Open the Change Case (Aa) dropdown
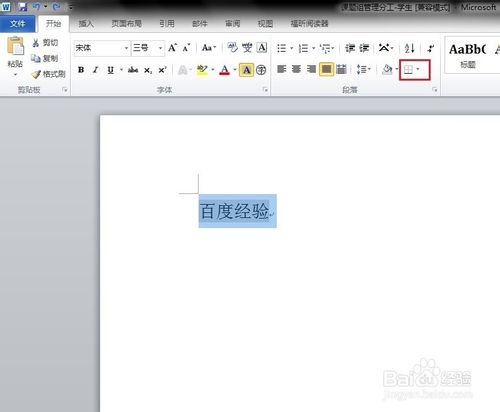The image size is (500, 412). [x=209, y=48]
